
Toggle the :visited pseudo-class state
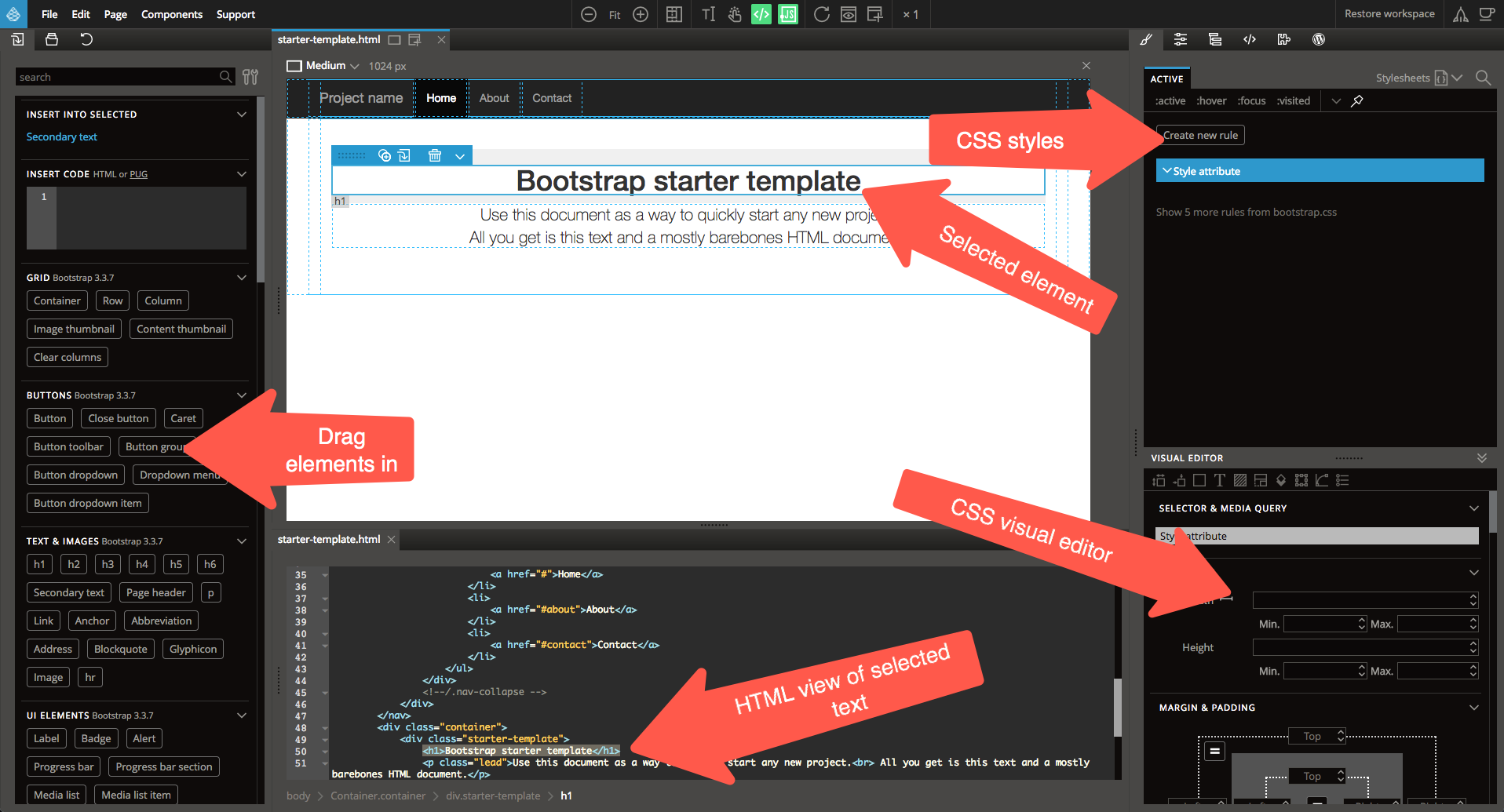[x=1293, y=100]
